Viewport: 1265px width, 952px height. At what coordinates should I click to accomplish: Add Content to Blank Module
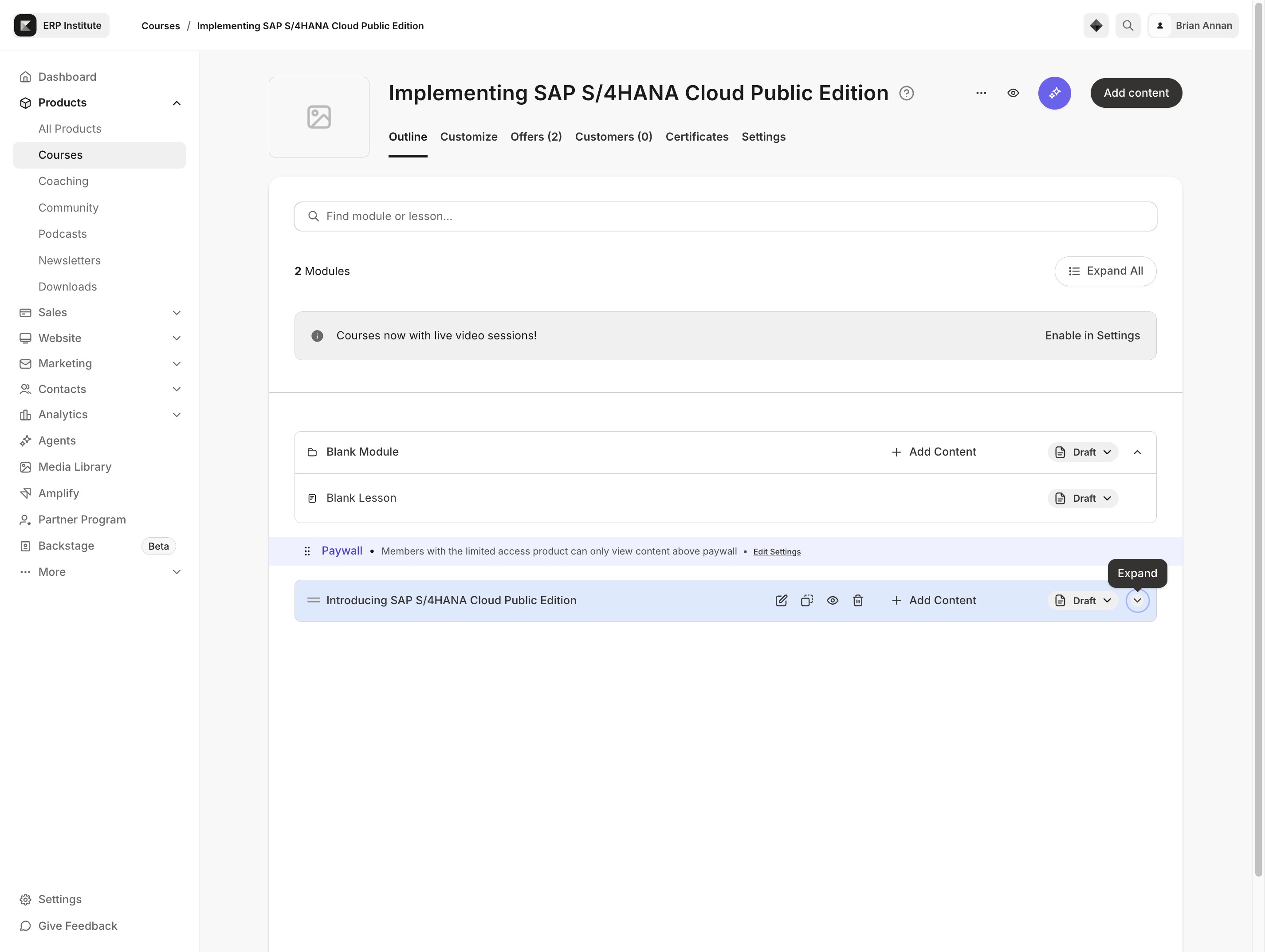[933, 452]
